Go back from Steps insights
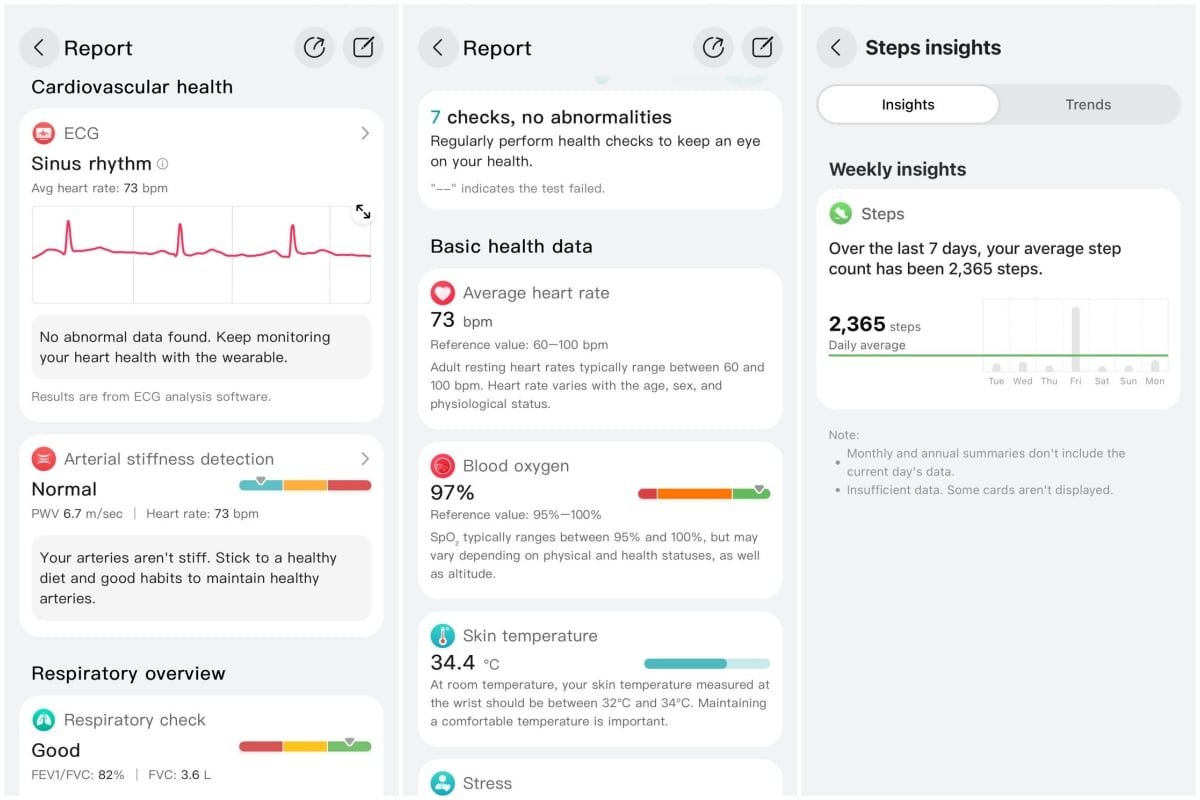The height and width of the screenshot is (800, 1200). [836, 48]
